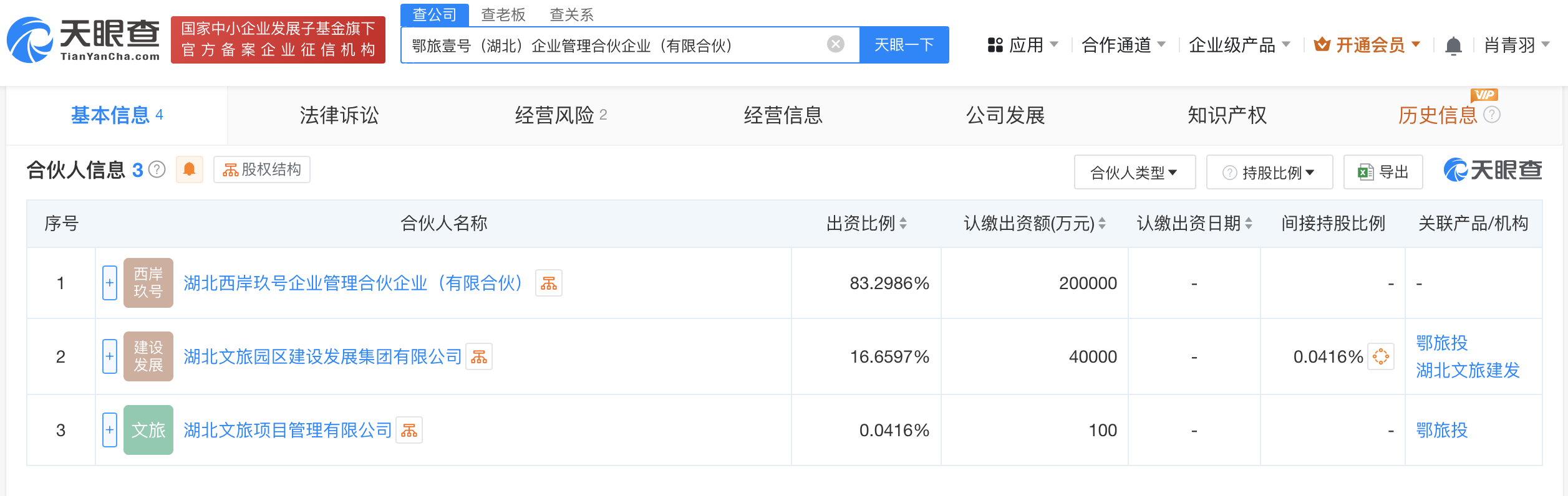Click the 导出 export button
The height and width of the screenshot is (496, 1568).
pyautogui.click(x=1383, y=172)
